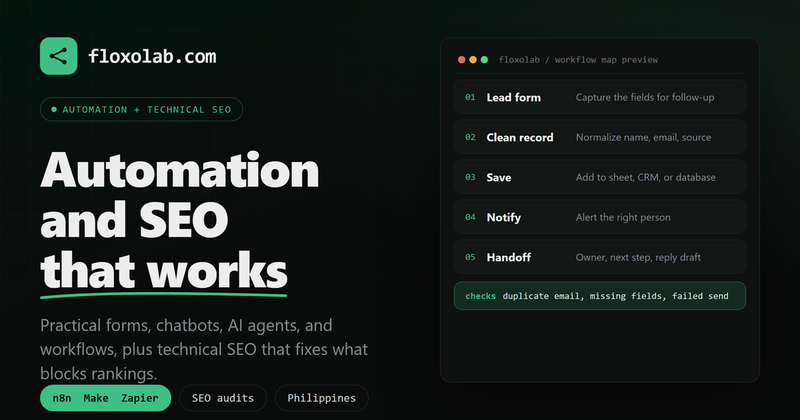Open the floxolab.com site name
This screenshot has height=420, width=800.
(x=152, y=56)
